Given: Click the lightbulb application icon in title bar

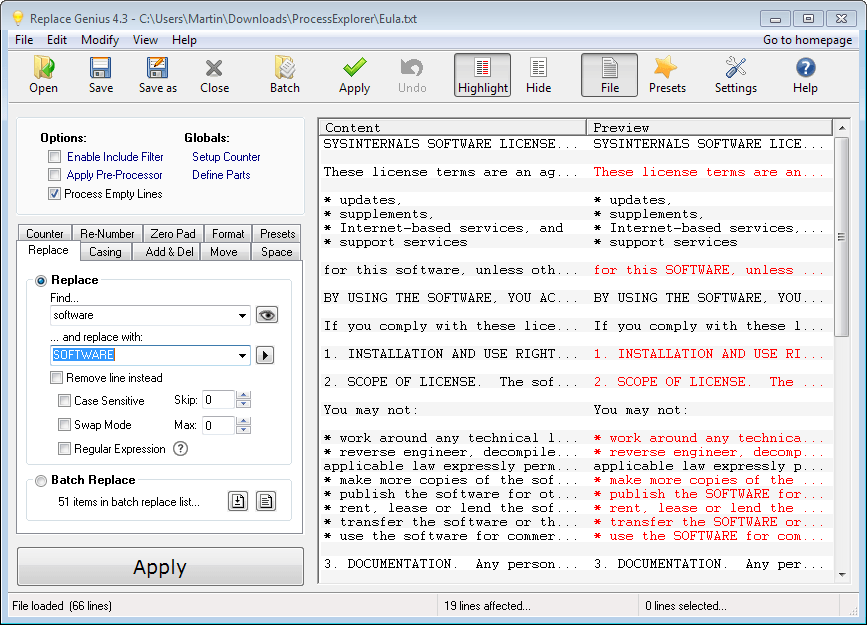Looking at the screenshot, I should pyautogui.click(x=18, y=18).
